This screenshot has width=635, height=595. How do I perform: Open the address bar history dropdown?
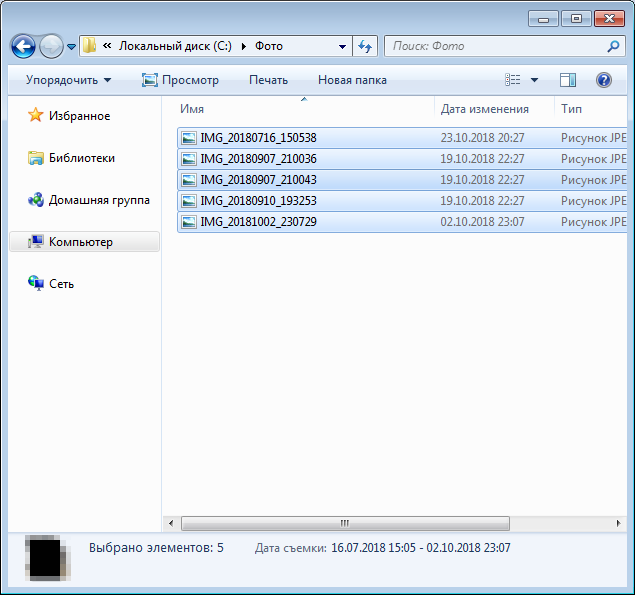click(x=342, y=47)
